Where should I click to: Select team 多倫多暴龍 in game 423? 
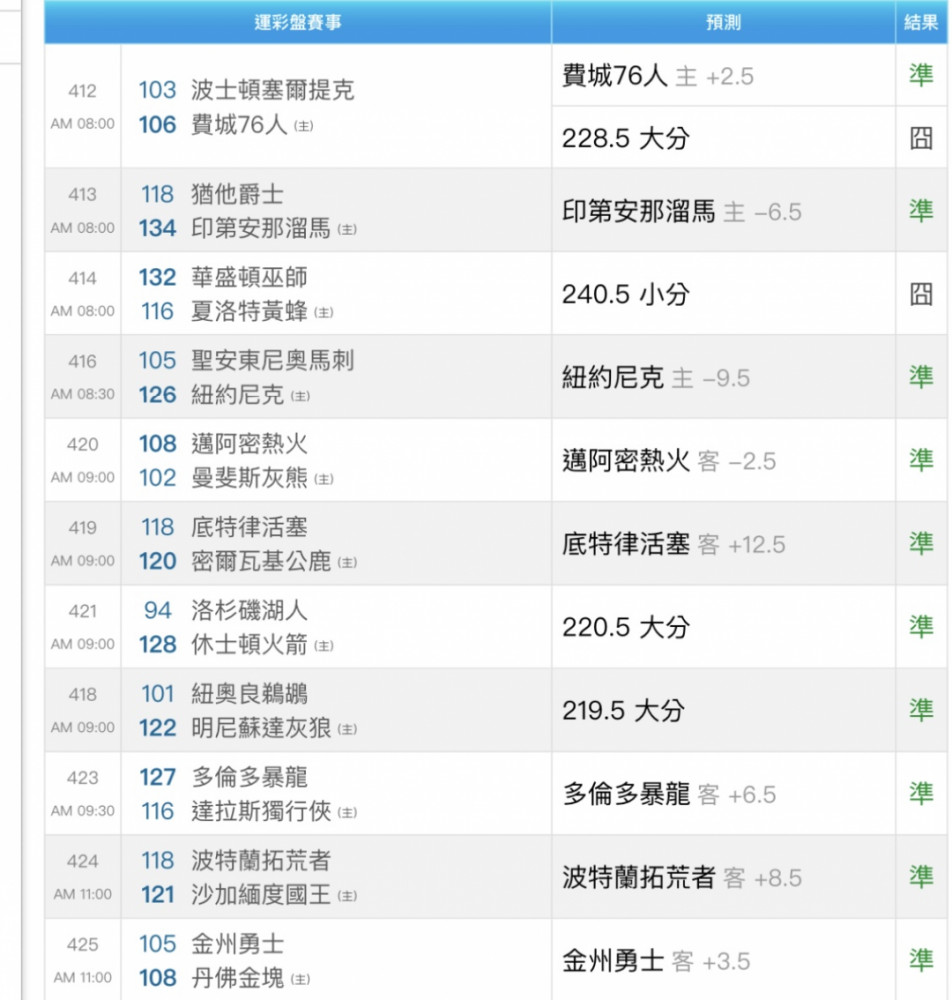249,777
